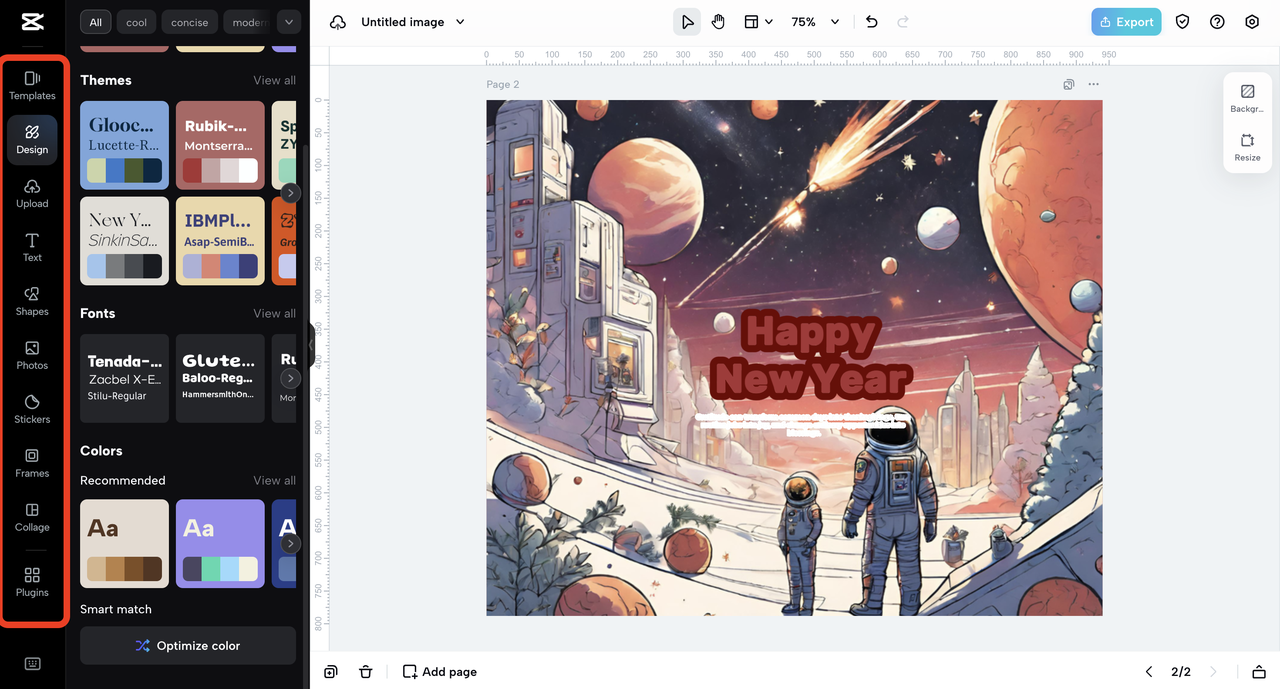Viewport: 1280px width, 689px height.
Task: Apply the New Y SinkinSa theme card
Action: pos(124,241)
